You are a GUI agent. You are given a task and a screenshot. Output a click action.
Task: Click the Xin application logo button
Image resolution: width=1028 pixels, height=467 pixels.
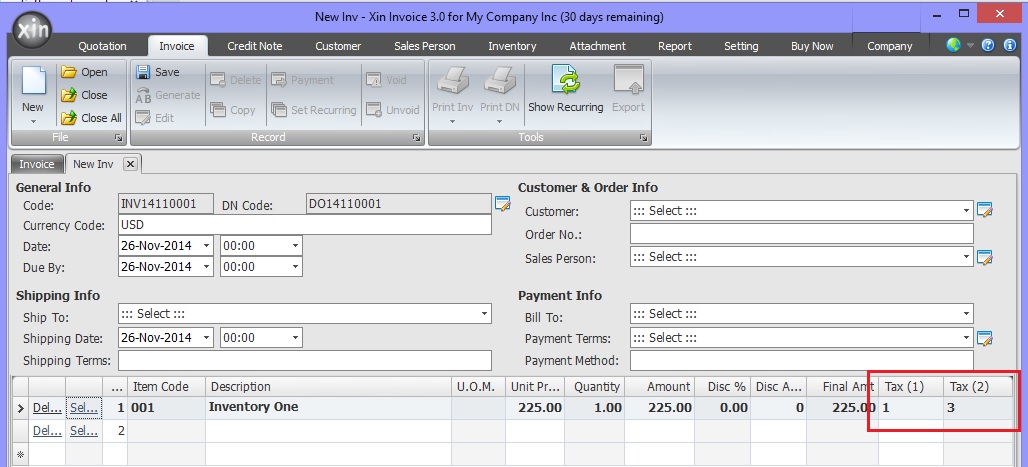31,31
